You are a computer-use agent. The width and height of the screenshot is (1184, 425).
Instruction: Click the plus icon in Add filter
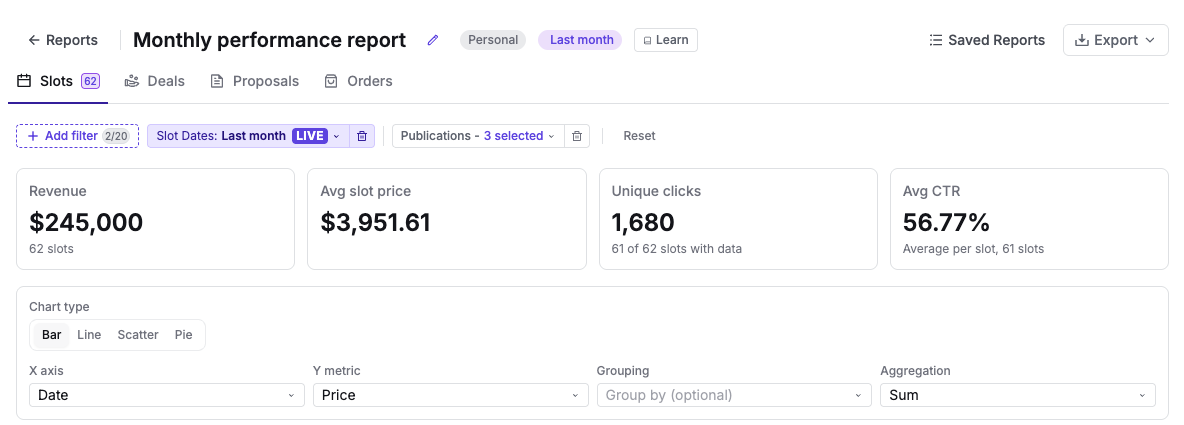(33, 136)
